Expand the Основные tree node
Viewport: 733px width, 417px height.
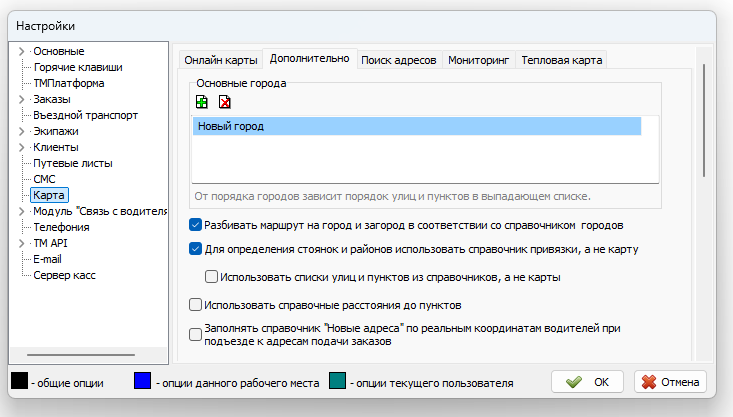(21, 51)
